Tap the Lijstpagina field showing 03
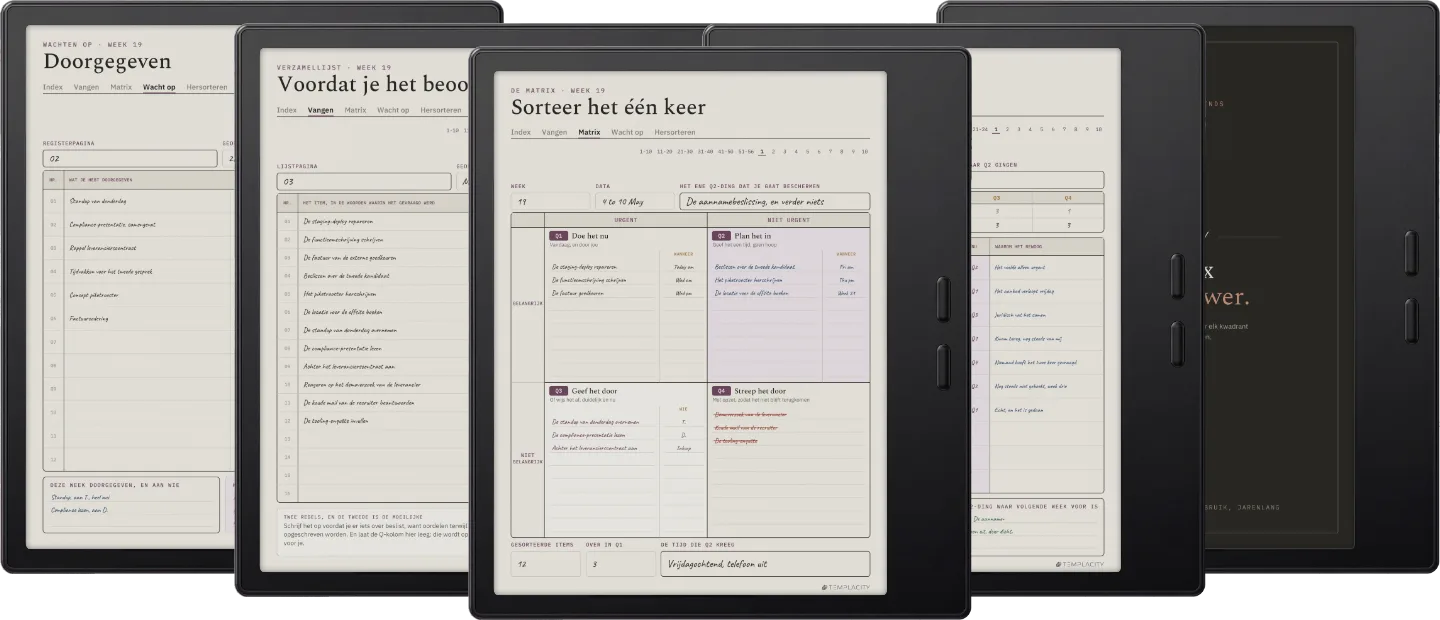The image size is (1440, 620). [x=364, y=182]
